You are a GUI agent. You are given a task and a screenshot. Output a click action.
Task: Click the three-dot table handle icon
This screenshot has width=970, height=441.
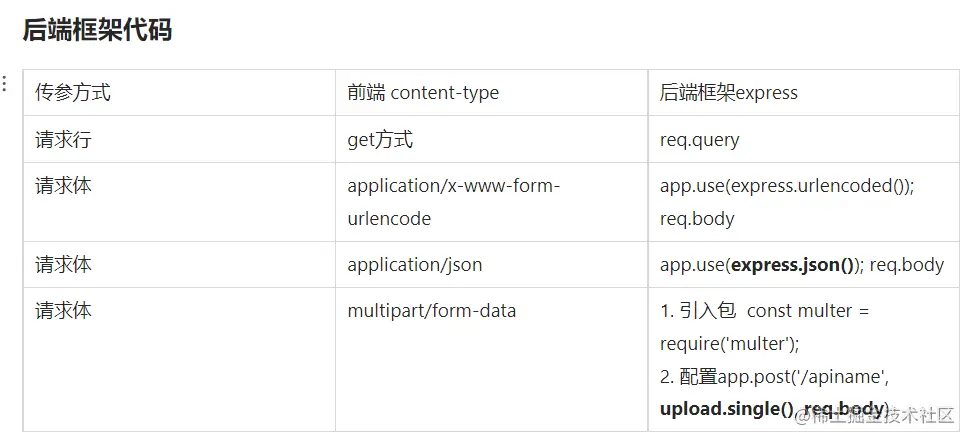[4, 84]
